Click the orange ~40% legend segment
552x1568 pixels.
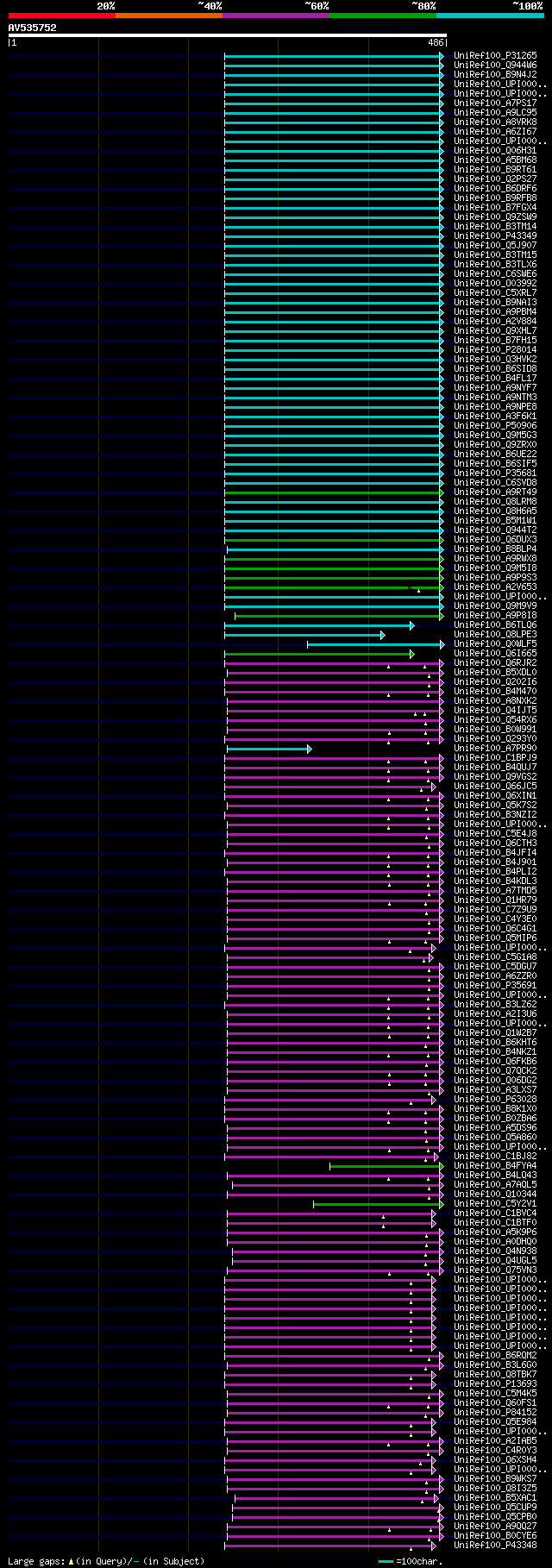[168, 16]
